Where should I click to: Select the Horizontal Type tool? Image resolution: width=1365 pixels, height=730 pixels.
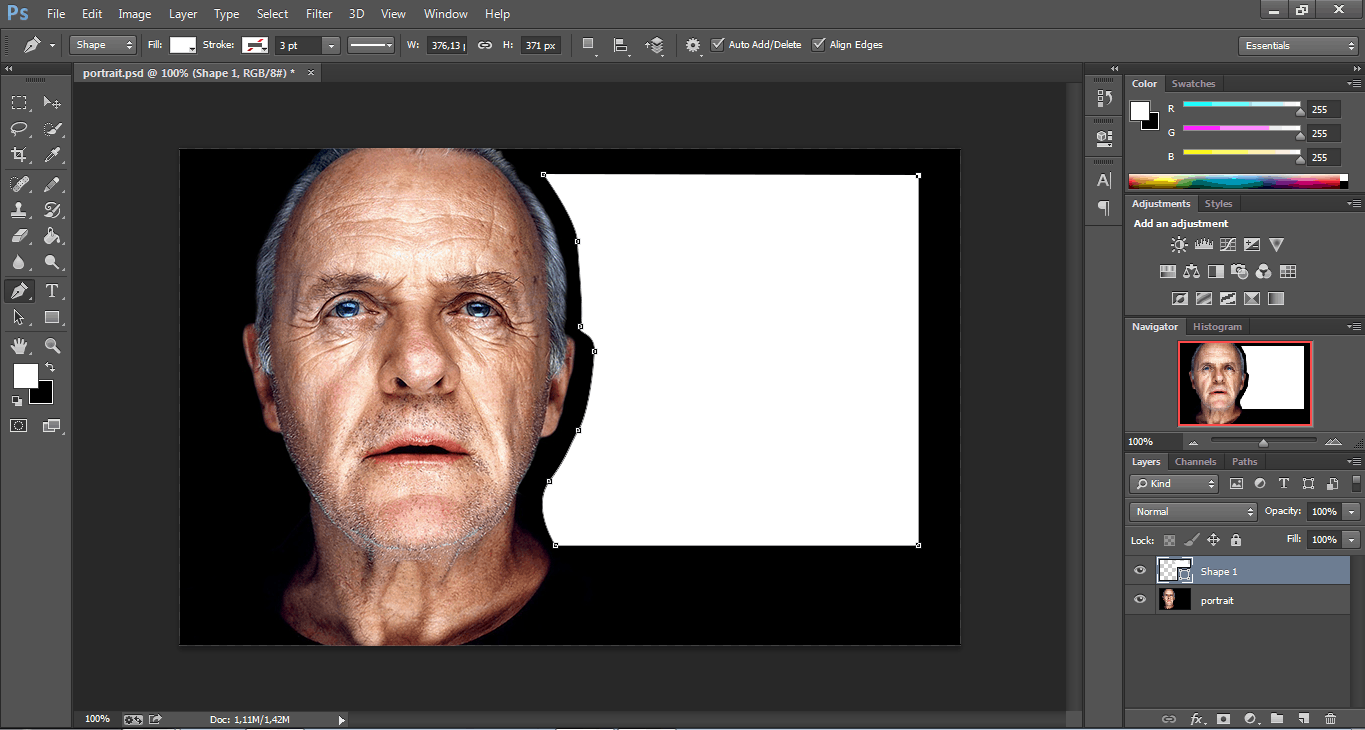click(52, 291)
